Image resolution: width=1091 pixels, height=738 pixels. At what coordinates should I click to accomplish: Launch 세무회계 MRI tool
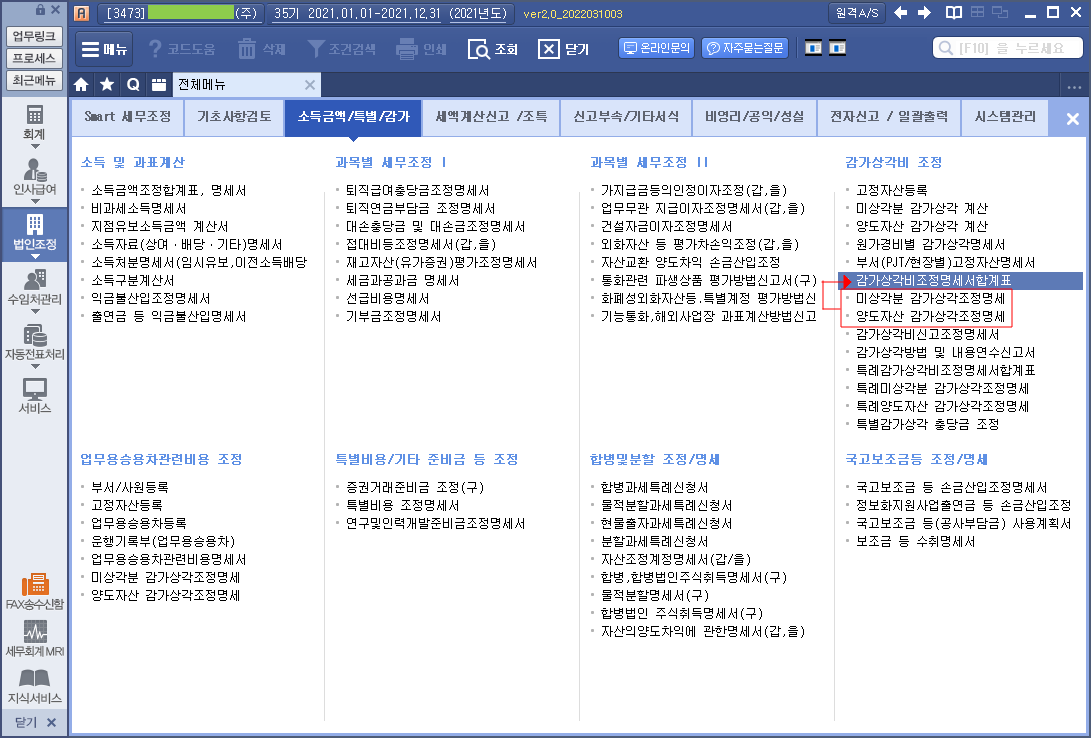click(35, 636)
